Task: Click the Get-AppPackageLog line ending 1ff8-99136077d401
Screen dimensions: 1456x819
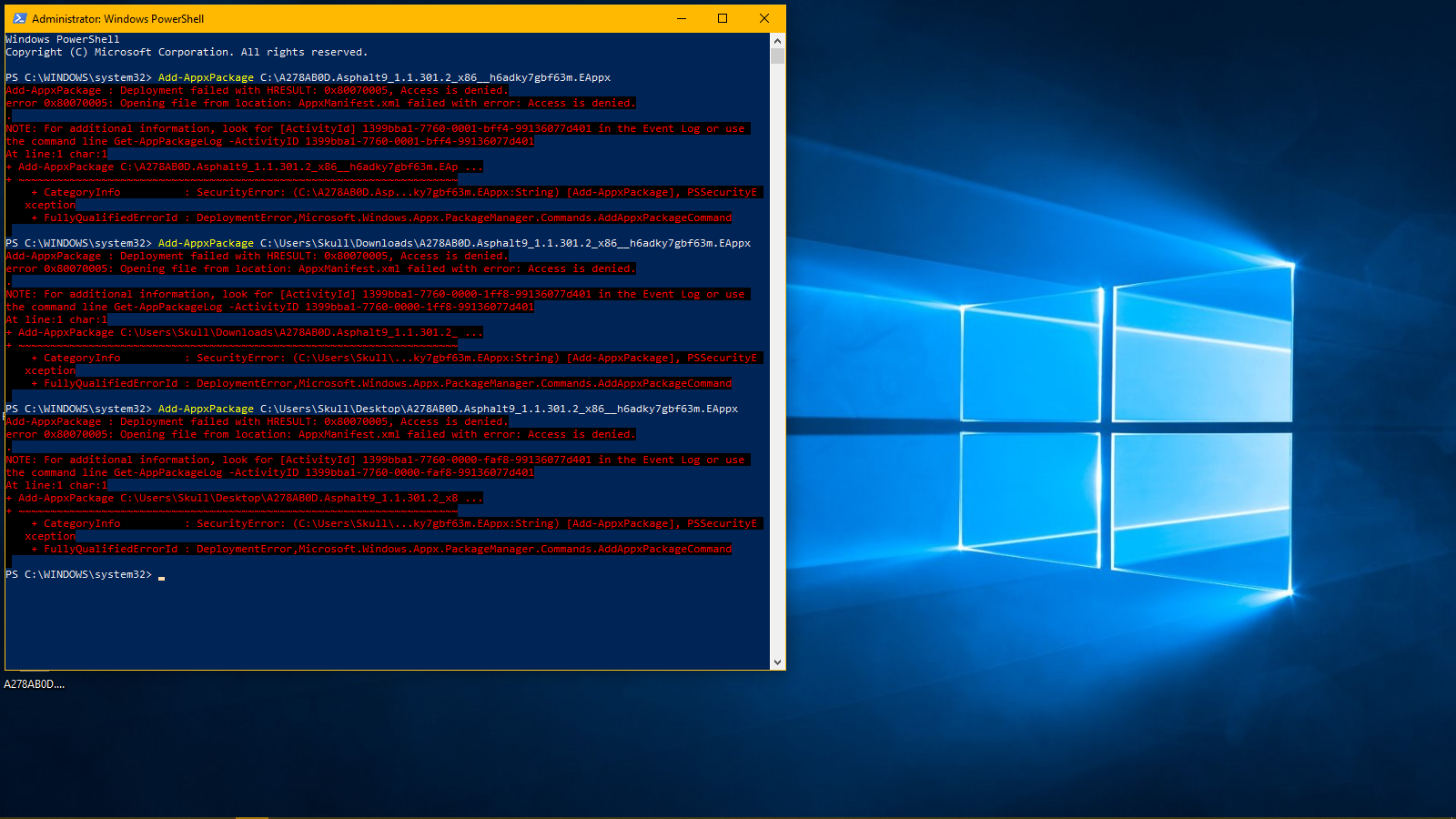Action: point(270,307)
